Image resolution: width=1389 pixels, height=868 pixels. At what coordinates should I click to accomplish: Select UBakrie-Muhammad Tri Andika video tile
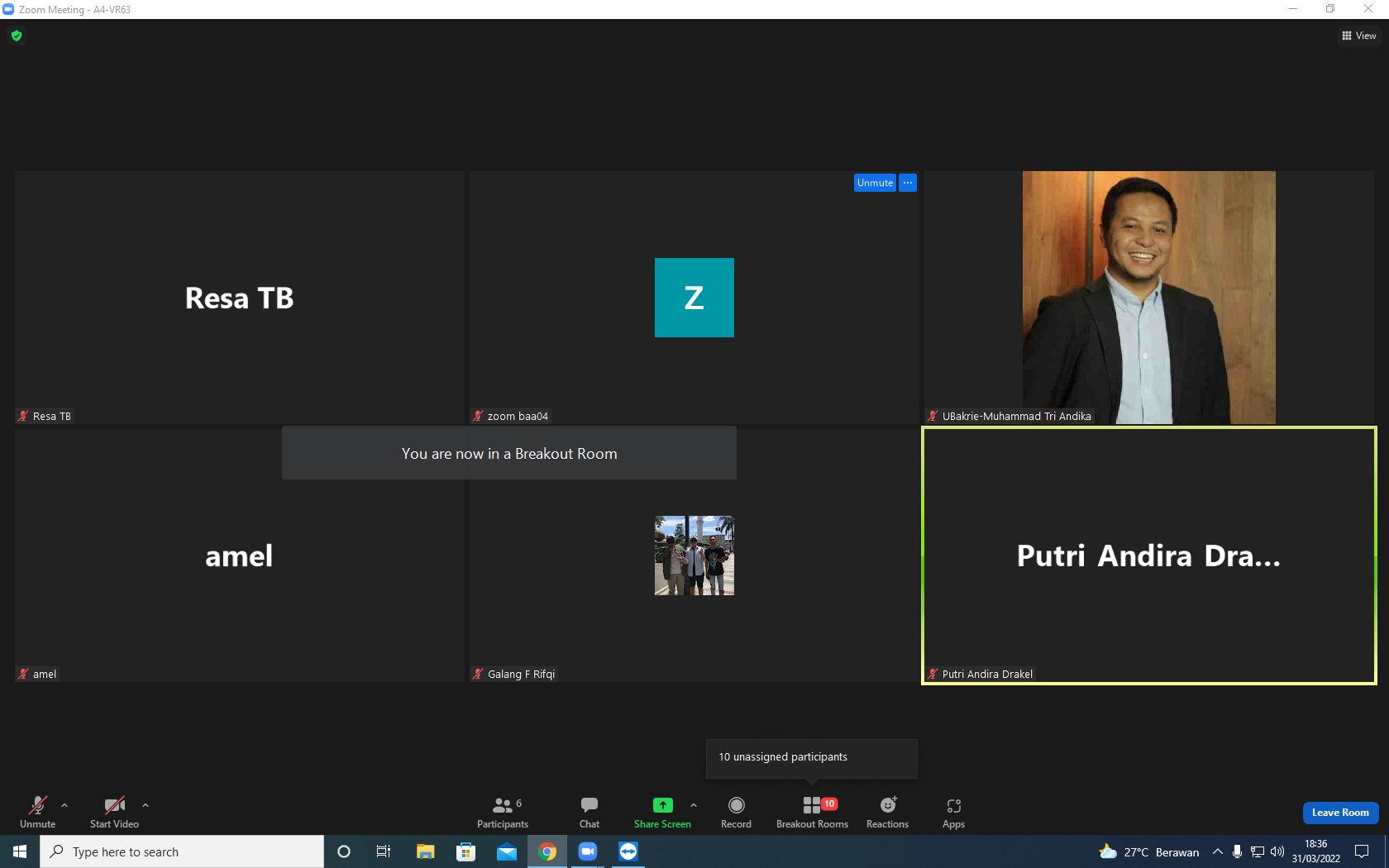(x=1149, y=298)
